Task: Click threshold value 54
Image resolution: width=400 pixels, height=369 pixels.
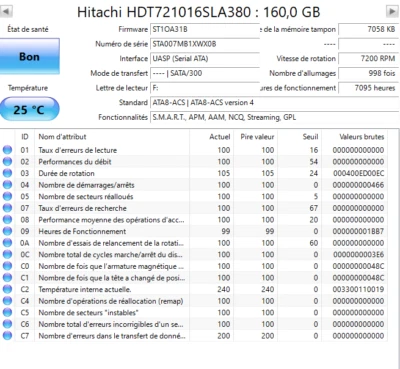Action: pos(314,162)
